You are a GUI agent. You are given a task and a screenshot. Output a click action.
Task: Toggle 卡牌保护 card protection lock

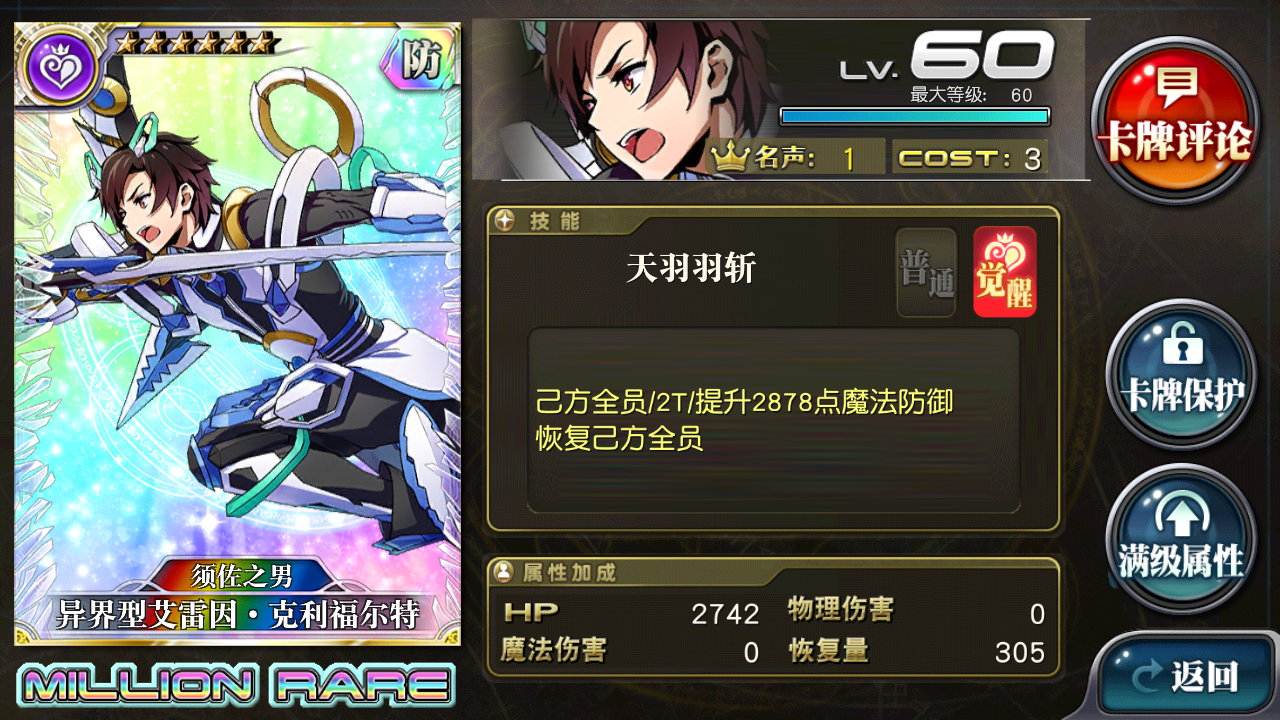pos(1180,373)
